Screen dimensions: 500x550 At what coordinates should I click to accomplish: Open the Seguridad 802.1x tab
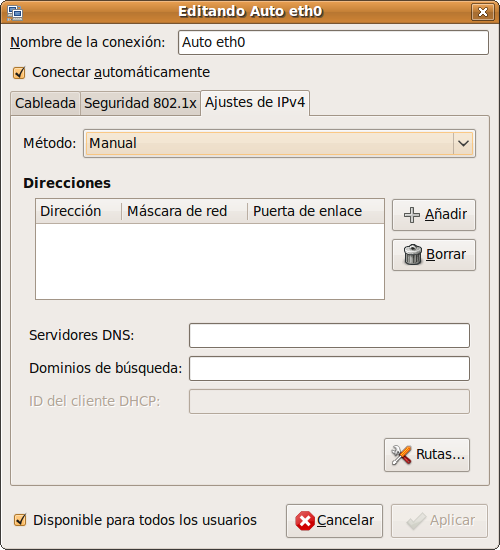click(140, 103)
